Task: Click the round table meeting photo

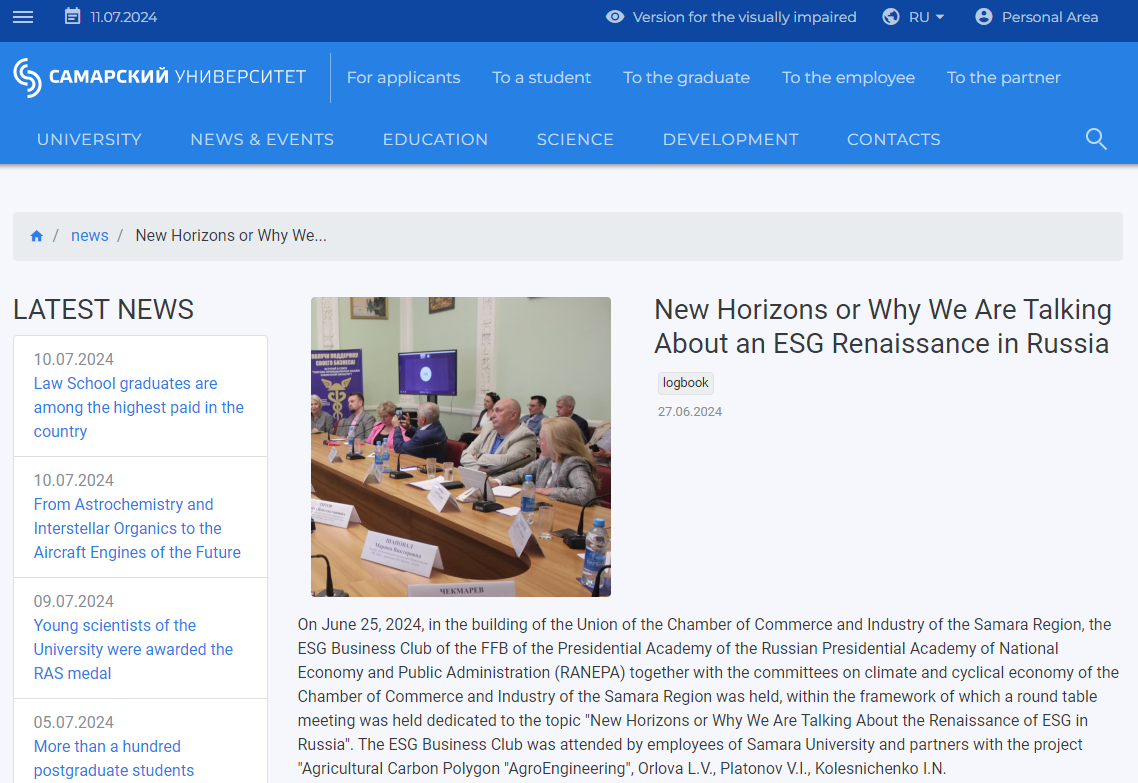Action: point(461,446)
